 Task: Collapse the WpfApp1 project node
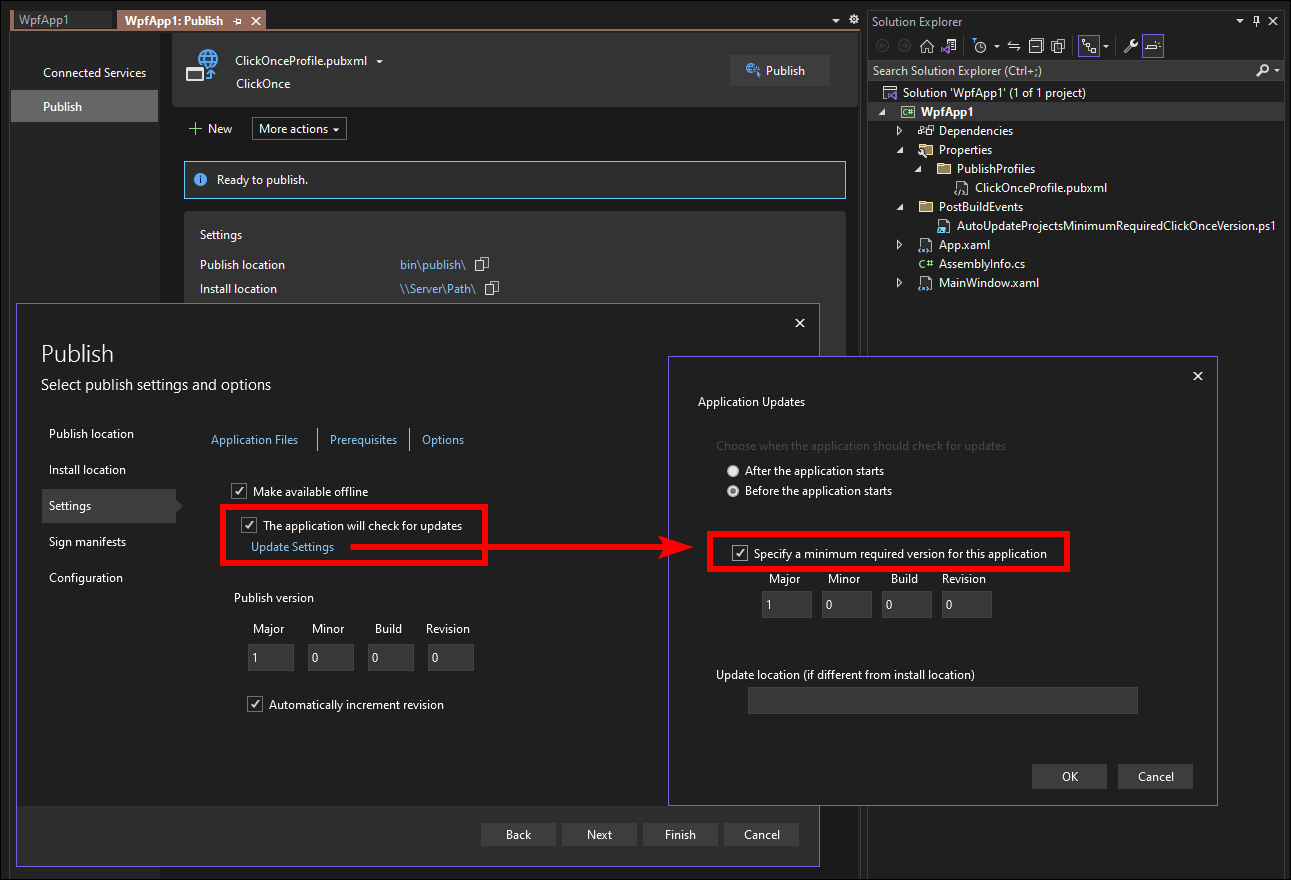pyautogui.click(x=882, y=112)
